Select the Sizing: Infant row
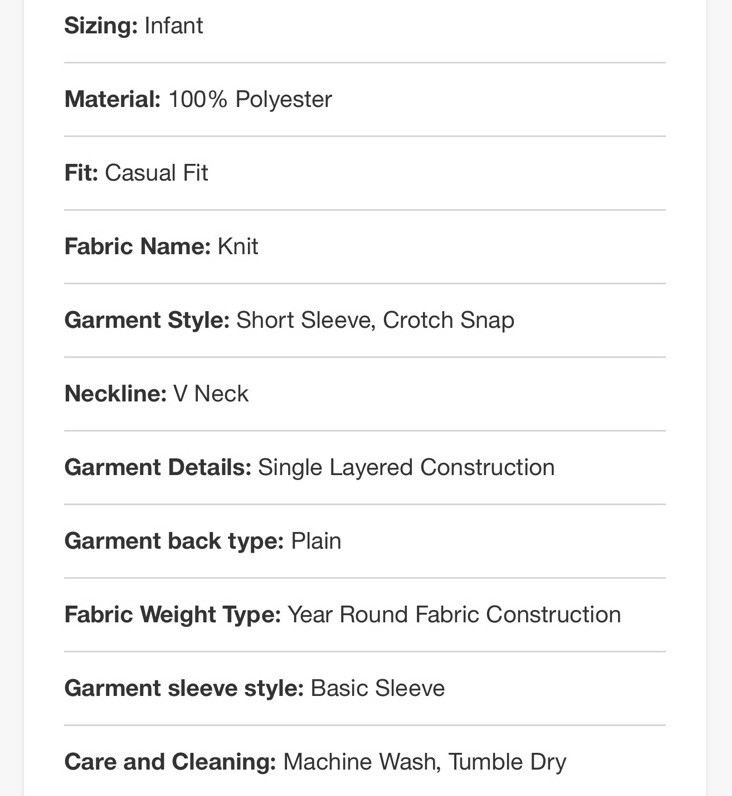The width and height of the screenshot is (732, 796). 364,26
